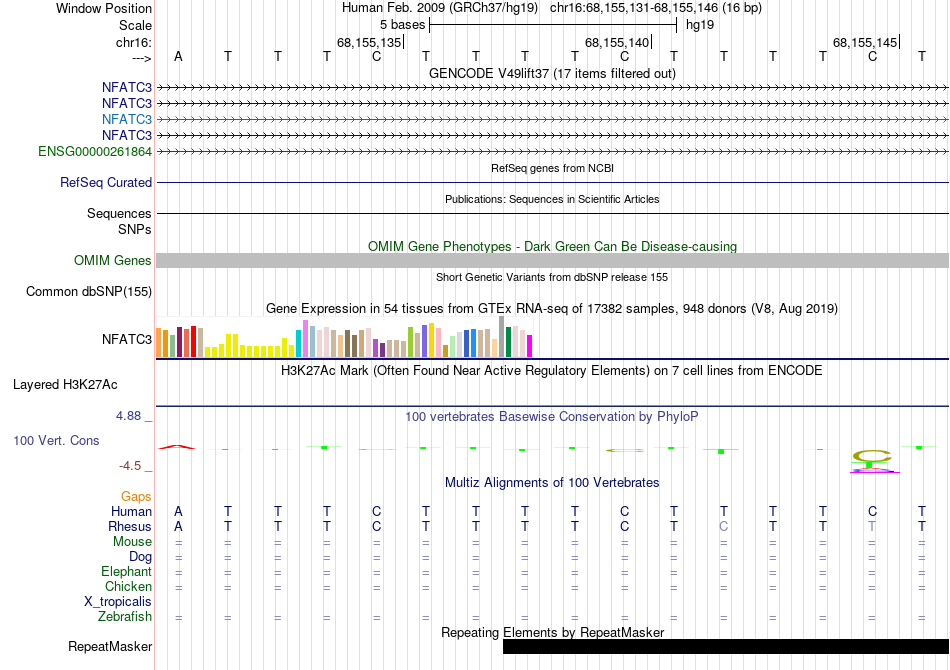Open the Sequences publications track label
The height and width of the screenshot is (670, 950).
[119, 213]
